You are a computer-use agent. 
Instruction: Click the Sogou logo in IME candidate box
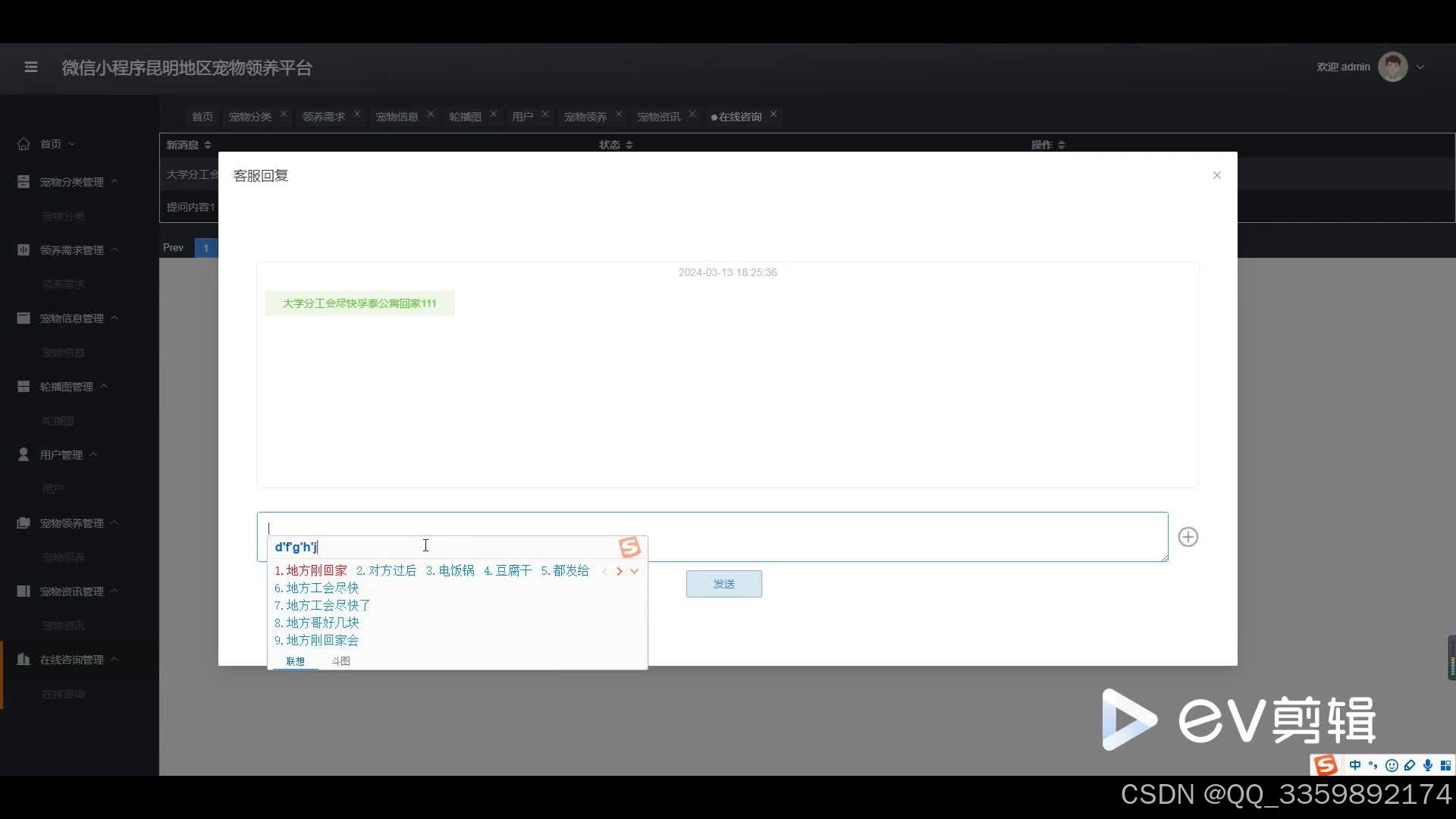click(629, 547)
